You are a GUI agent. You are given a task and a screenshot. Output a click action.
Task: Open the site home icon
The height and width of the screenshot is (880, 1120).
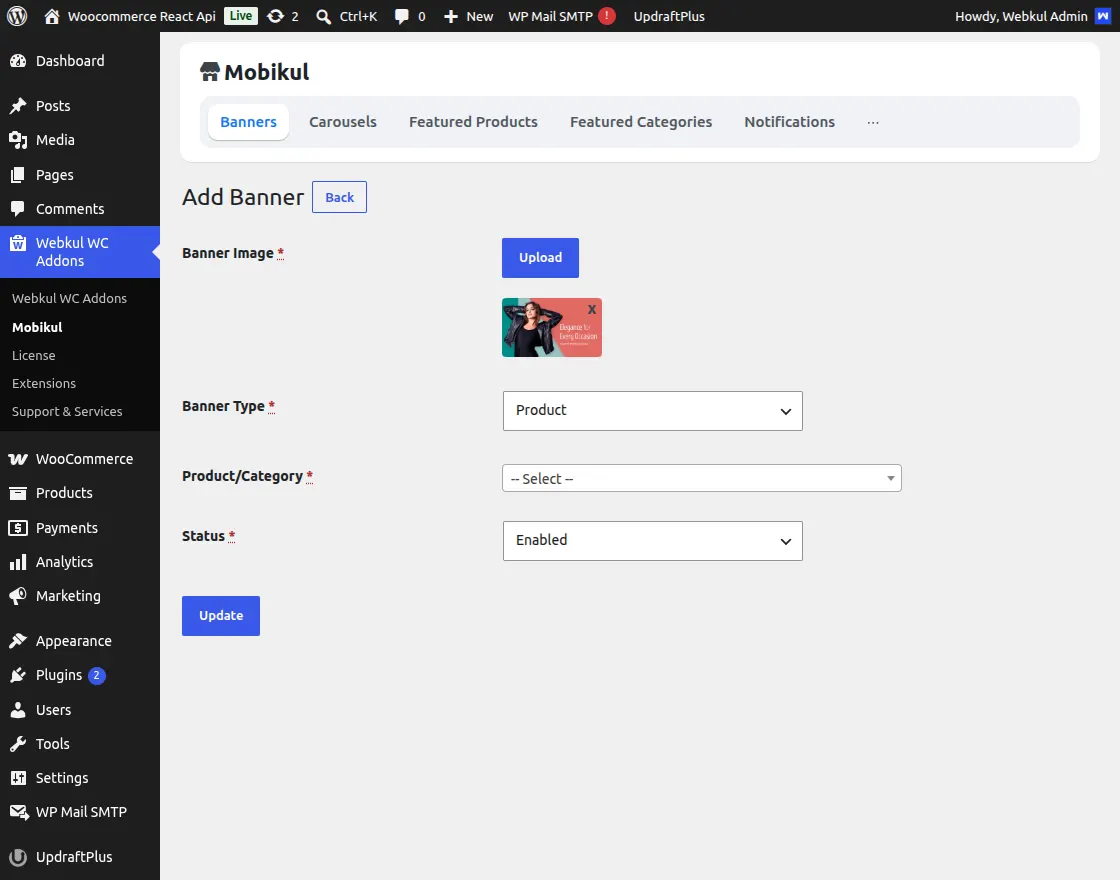coord(51,16)
